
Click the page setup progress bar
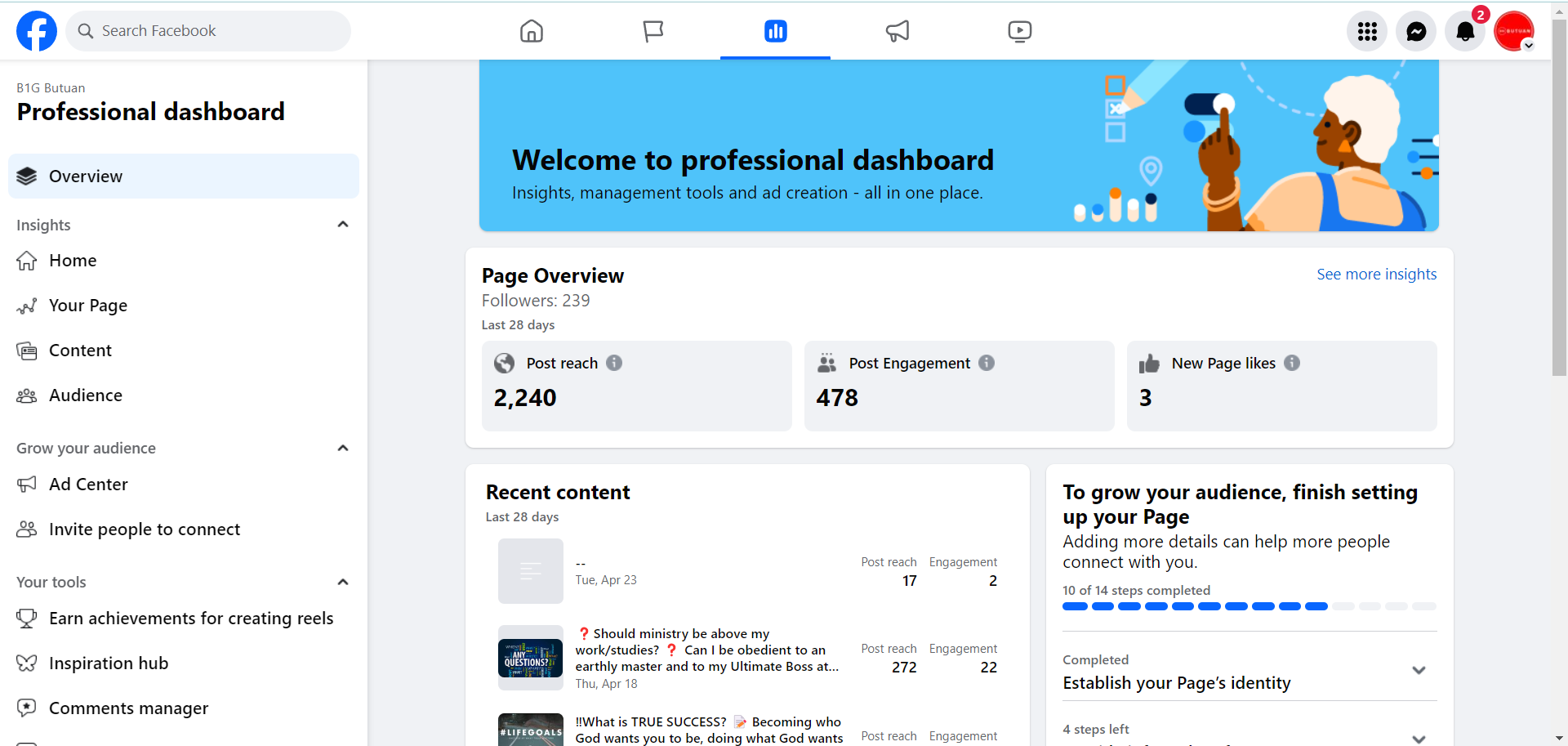(x=1249, y=606)
